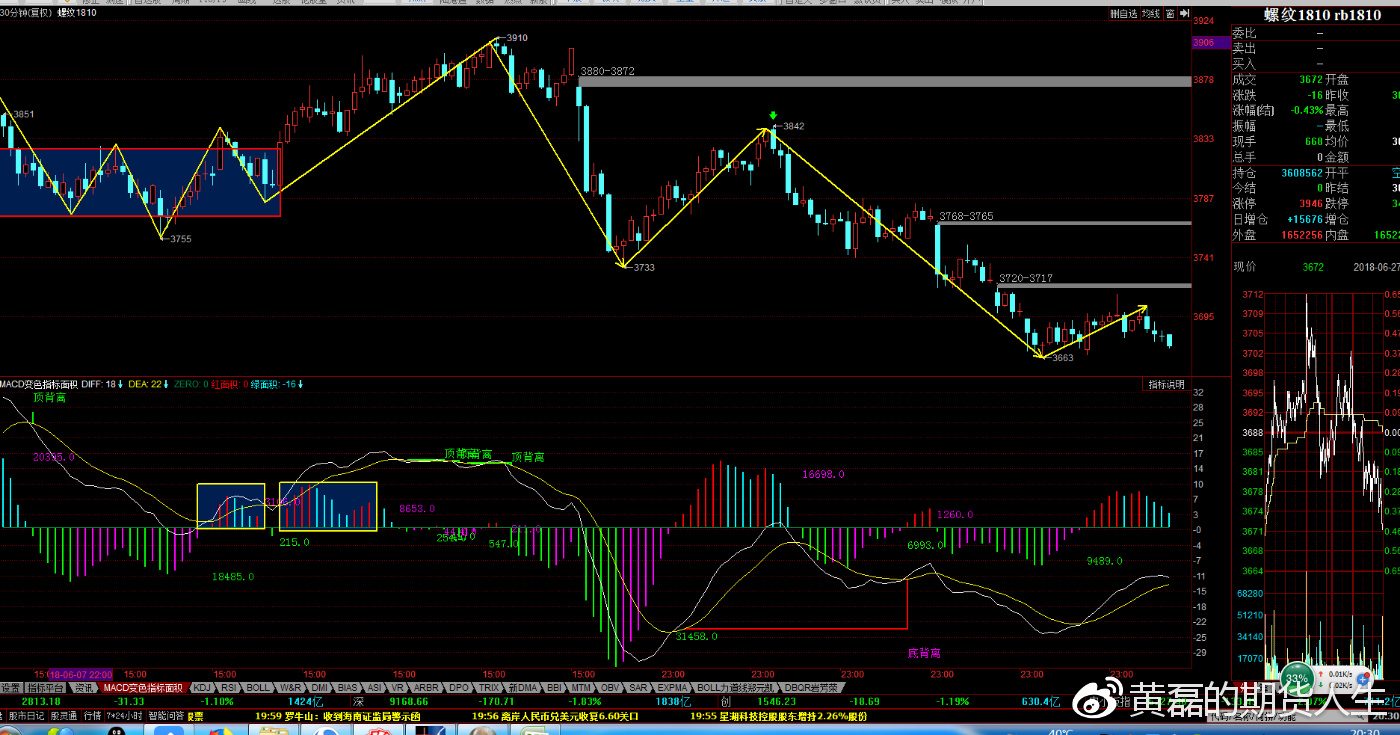Select the VR indicator tab
1400x735 pixels.
398,688
